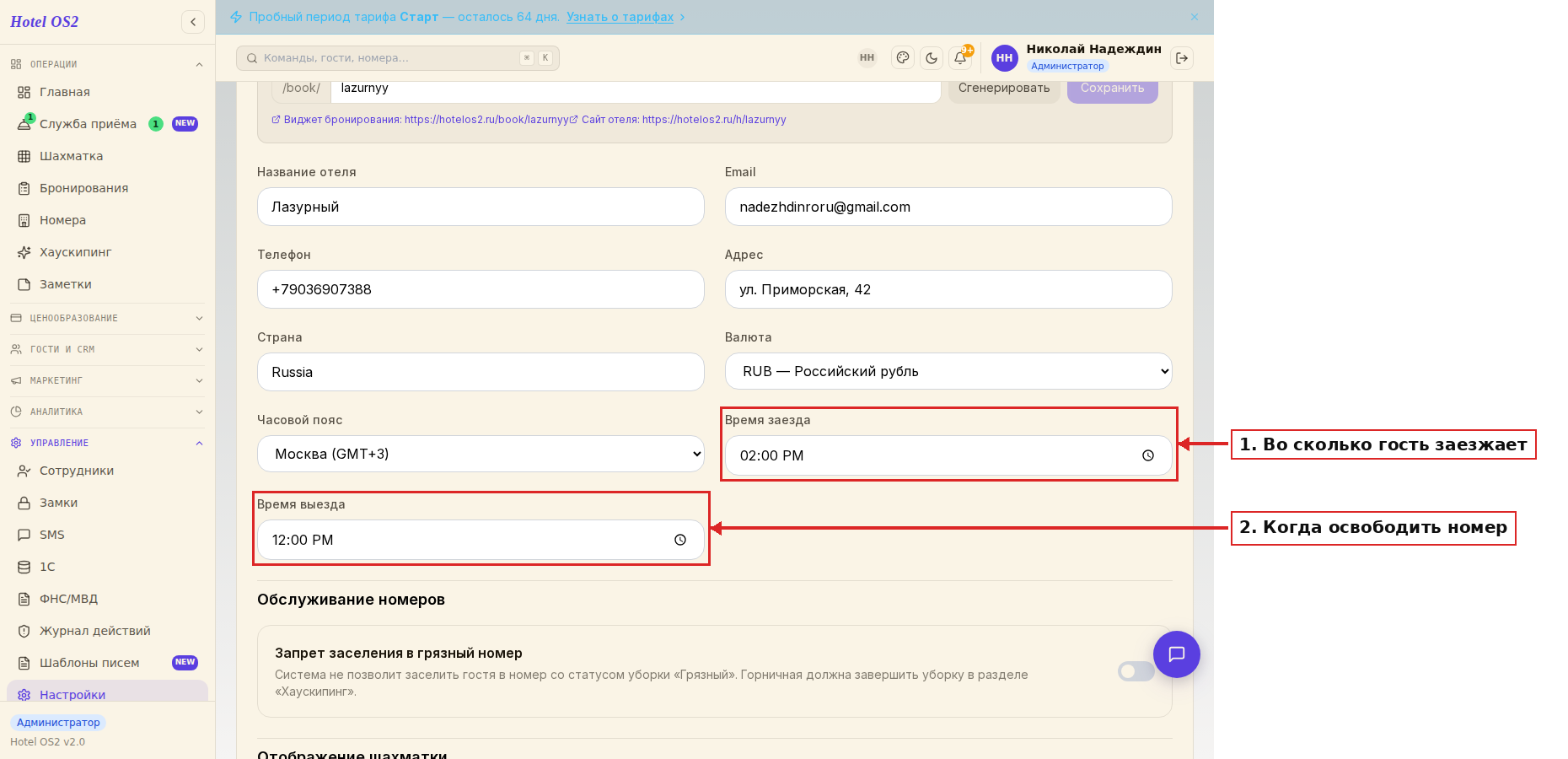Focus the top command search field

[x=398, y=58]
